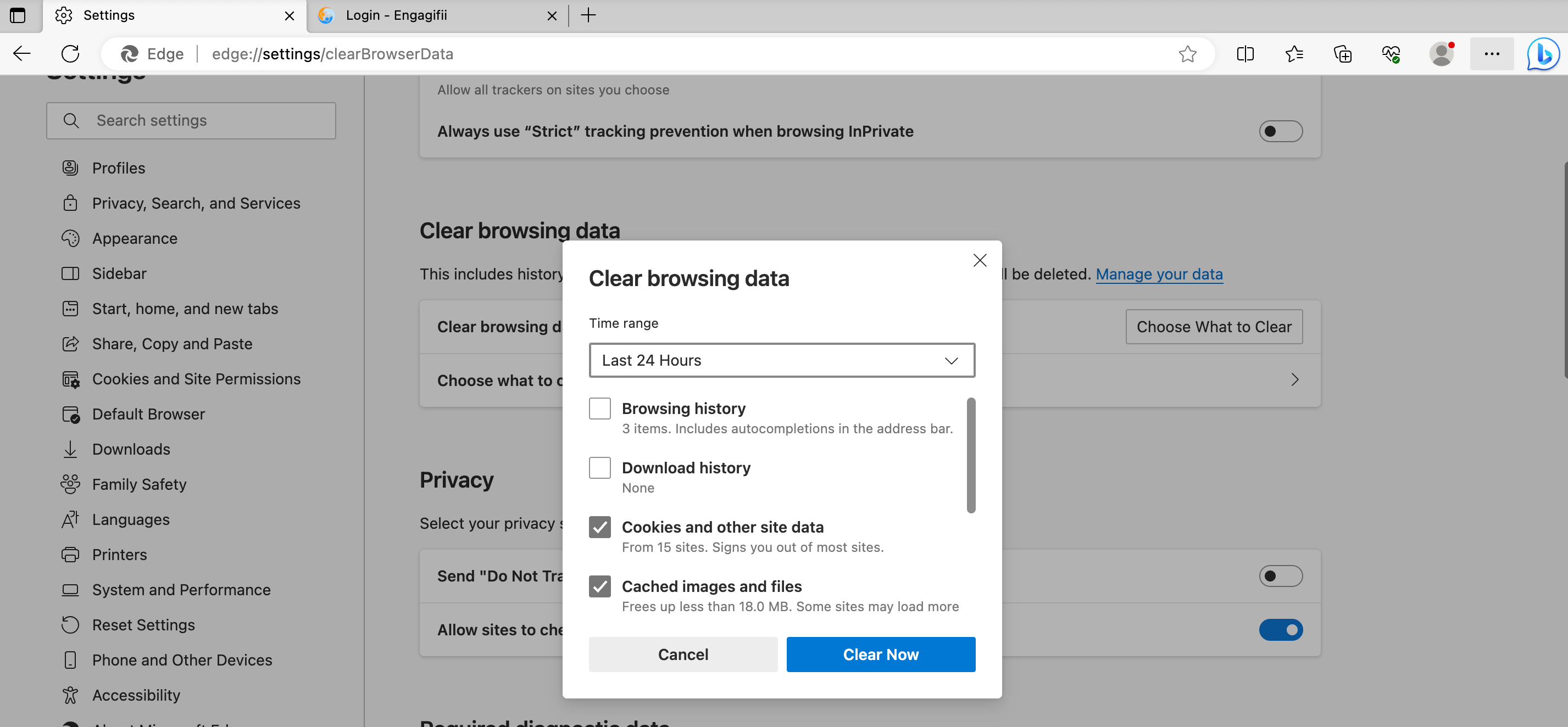Switch to the Login - Engagifii tab

coord(438,16)
